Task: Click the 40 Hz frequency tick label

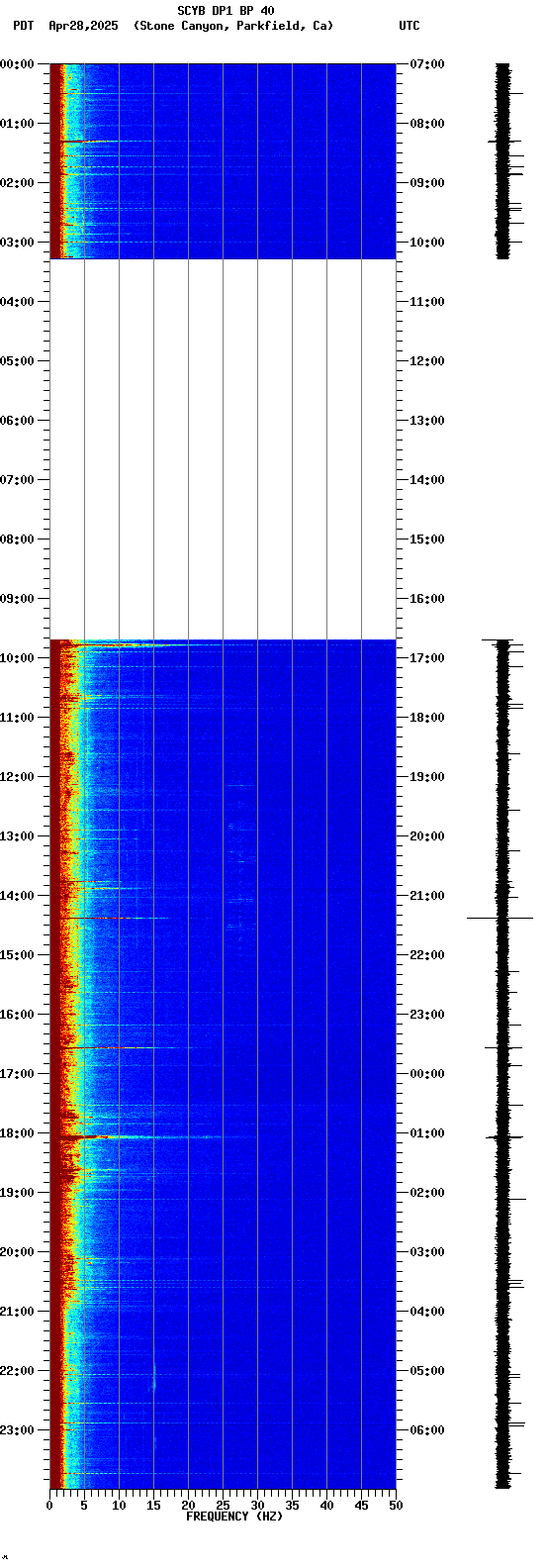Action: [x=326, y=1506]
